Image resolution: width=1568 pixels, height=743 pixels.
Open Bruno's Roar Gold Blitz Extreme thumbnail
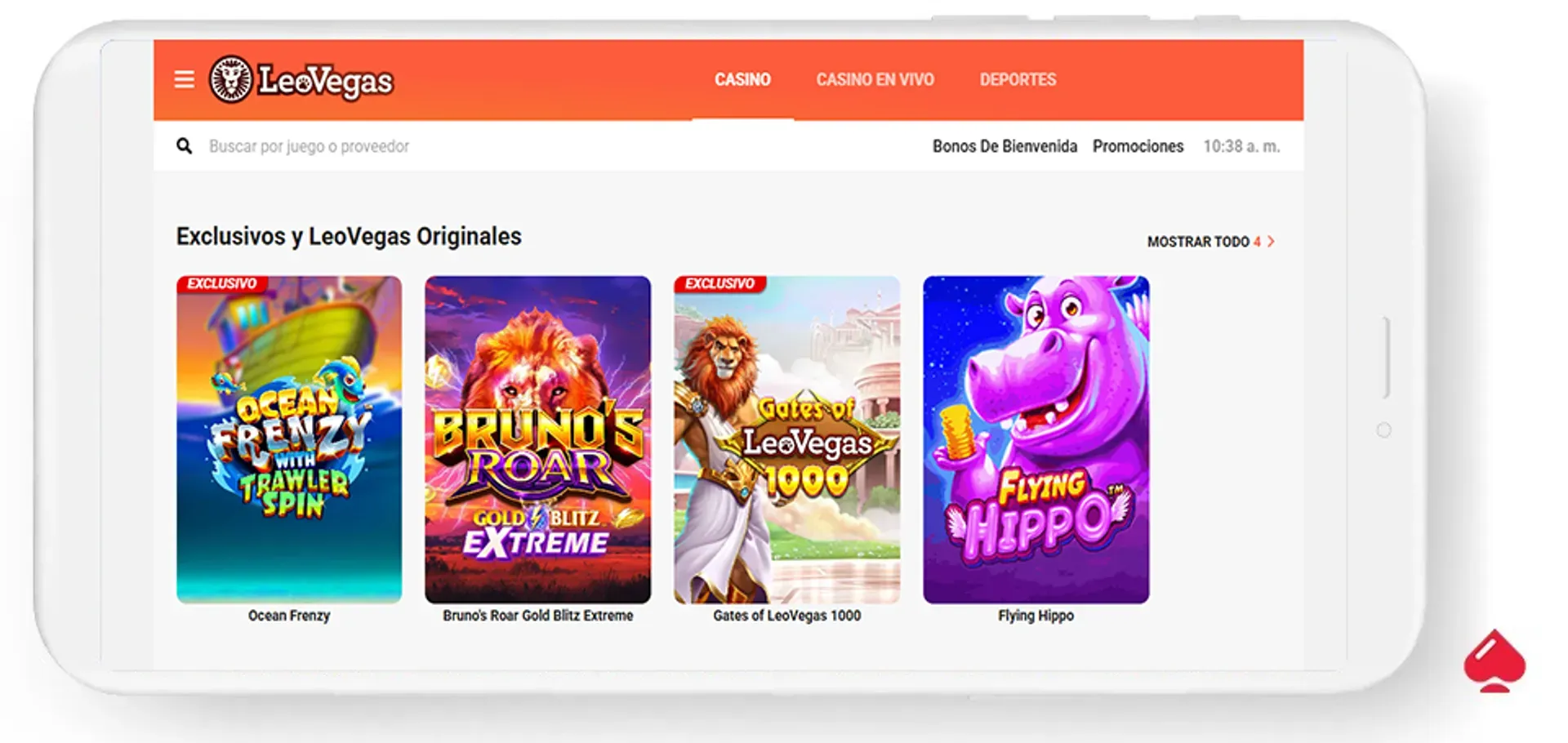pyautogui.click(x=538, y=439)
